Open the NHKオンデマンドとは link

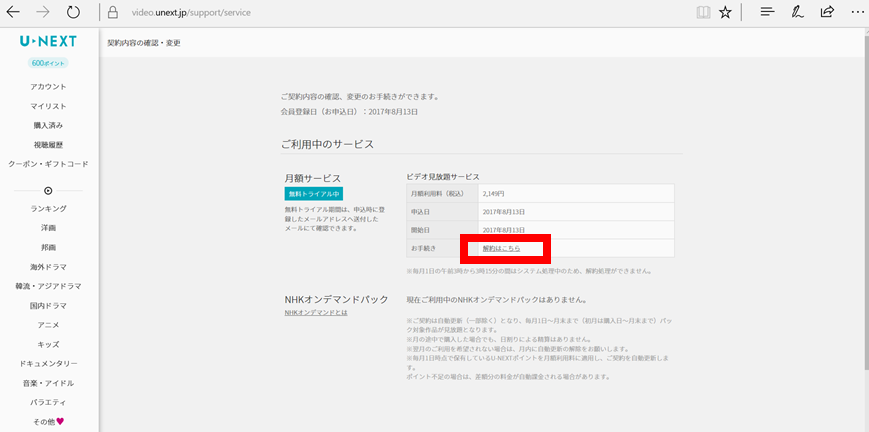coord(316,313)
